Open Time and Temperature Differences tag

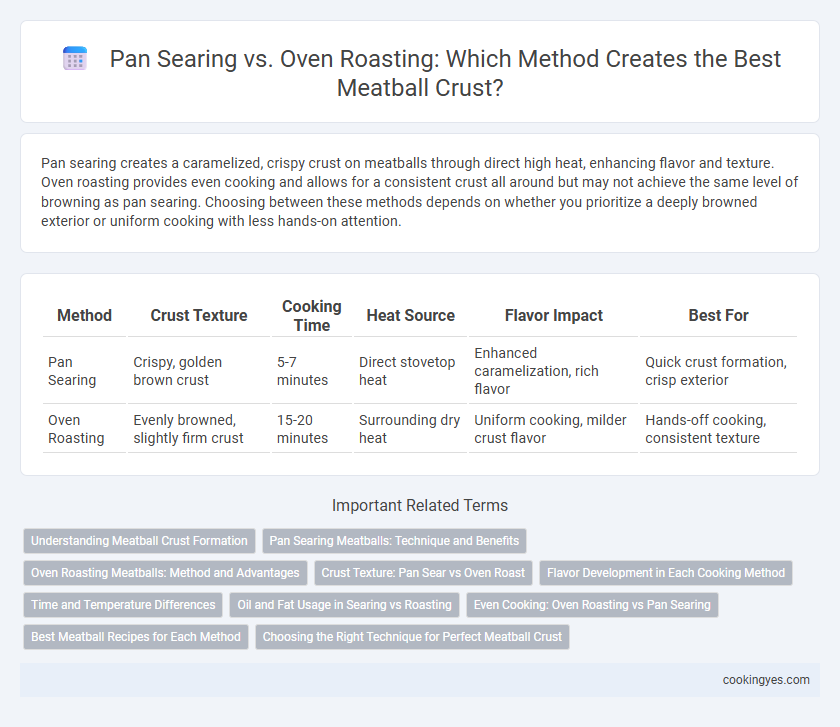(123, 605)
